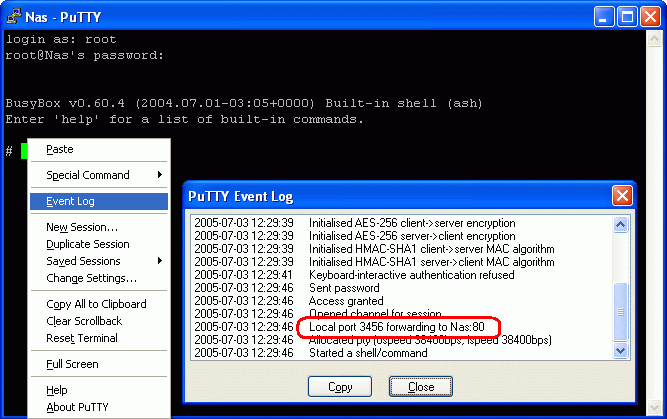This screenshot has height=419, width=667.
Task: Click terminal window scrollbar up arrow
Action: (x=653, y=40)
